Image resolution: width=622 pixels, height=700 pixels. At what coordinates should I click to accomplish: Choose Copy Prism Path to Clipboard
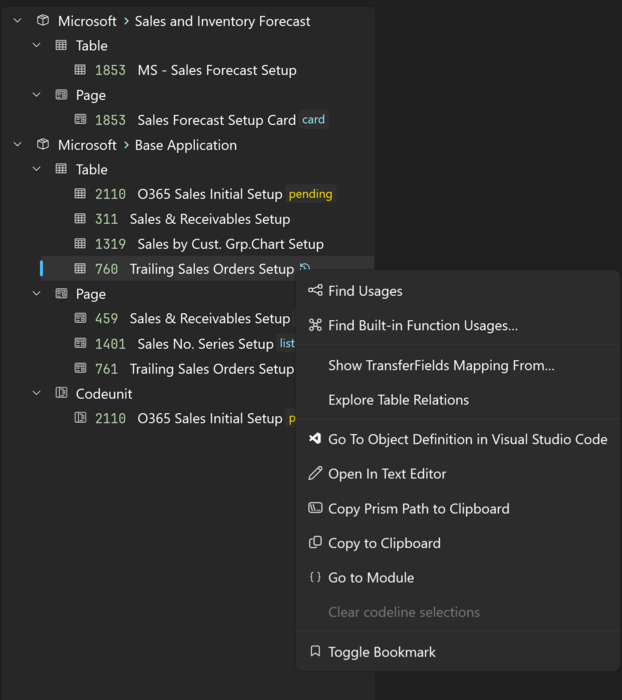(x=459, y=508)
